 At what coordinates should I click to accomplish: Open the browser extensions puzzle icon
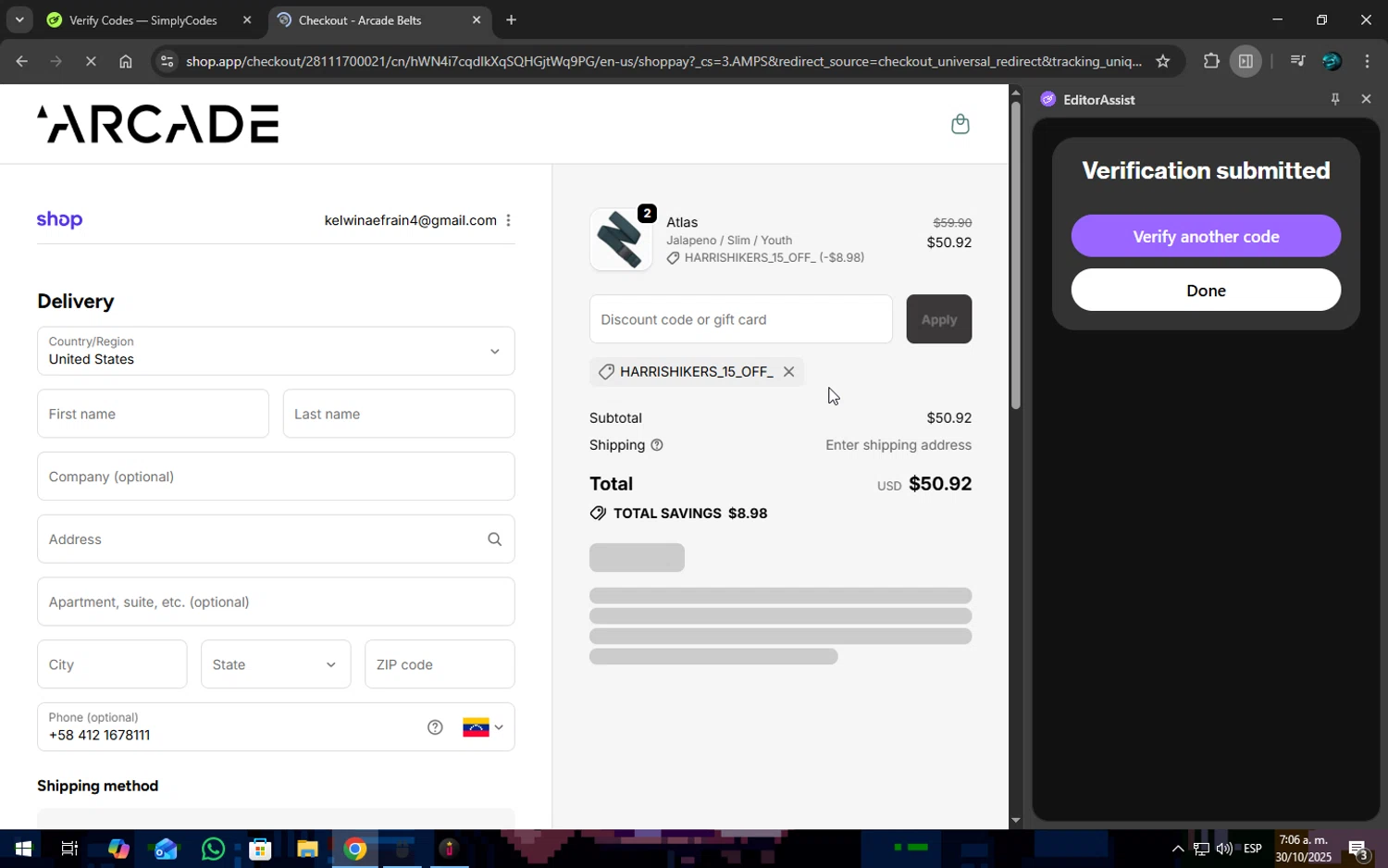[x=1210, y=61]
